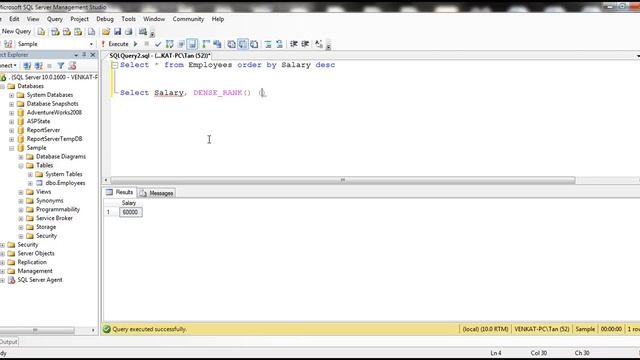Expand the ReportServer database node
Viewport: 640px width, 360px height.
[x=11, y=130]
